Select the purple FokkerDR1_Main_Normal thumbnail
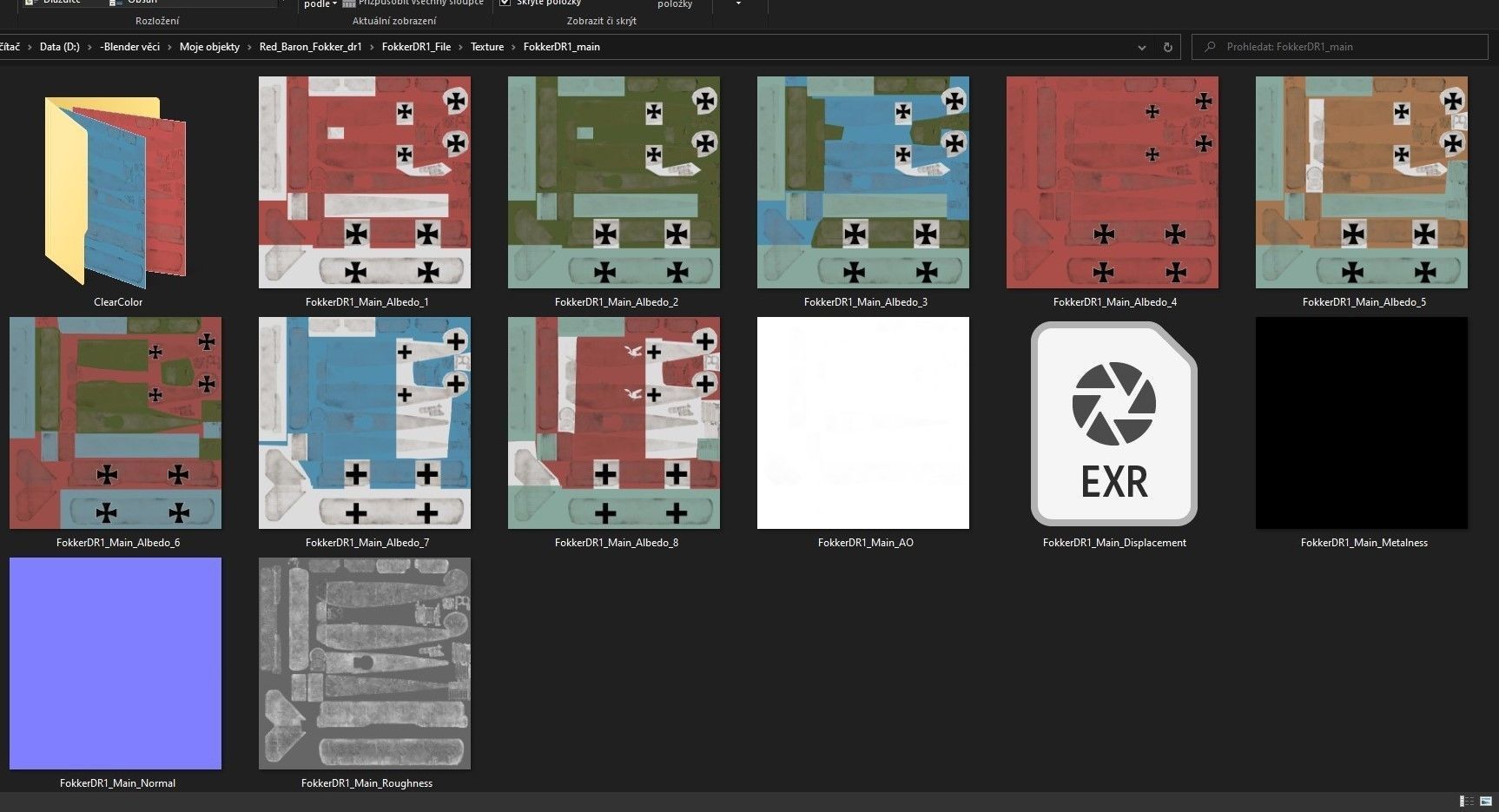Screen dimensions: 1499x812 [116, 663]
